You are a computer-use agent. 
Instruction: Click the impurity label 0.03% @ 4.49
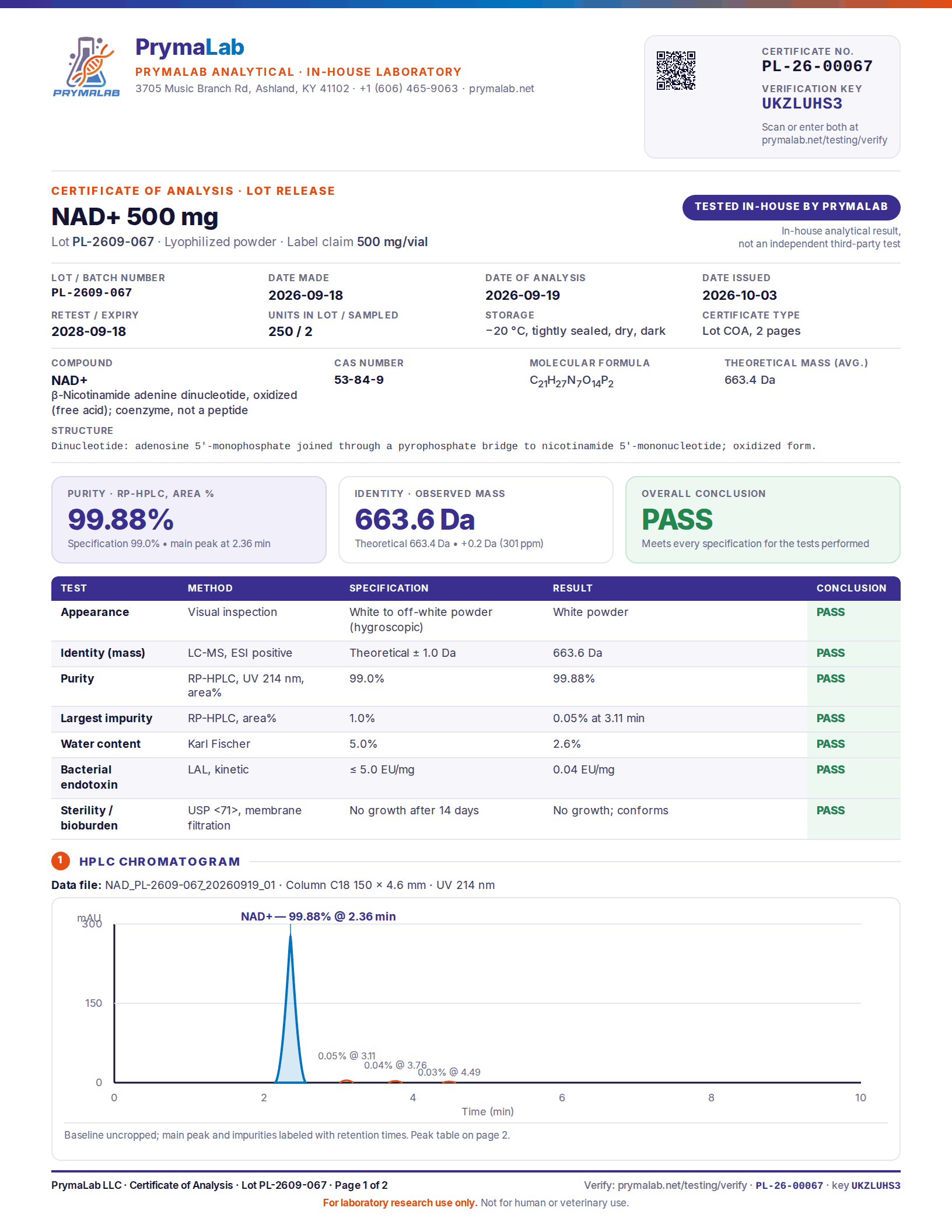pyautogui.click(x=449, y=1072)
